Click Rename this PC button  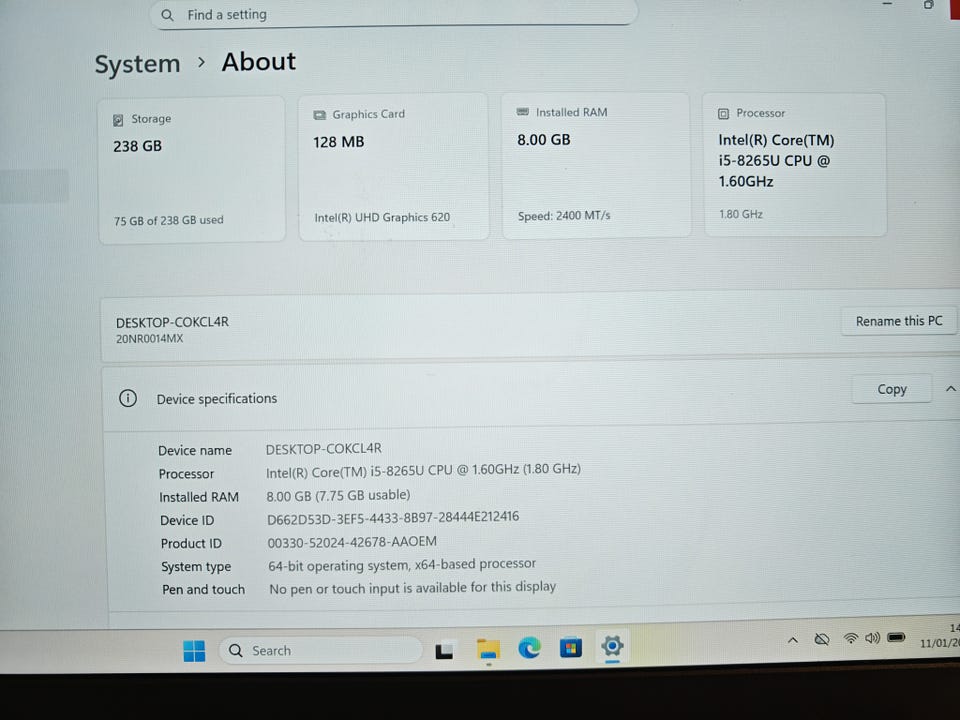898,321
